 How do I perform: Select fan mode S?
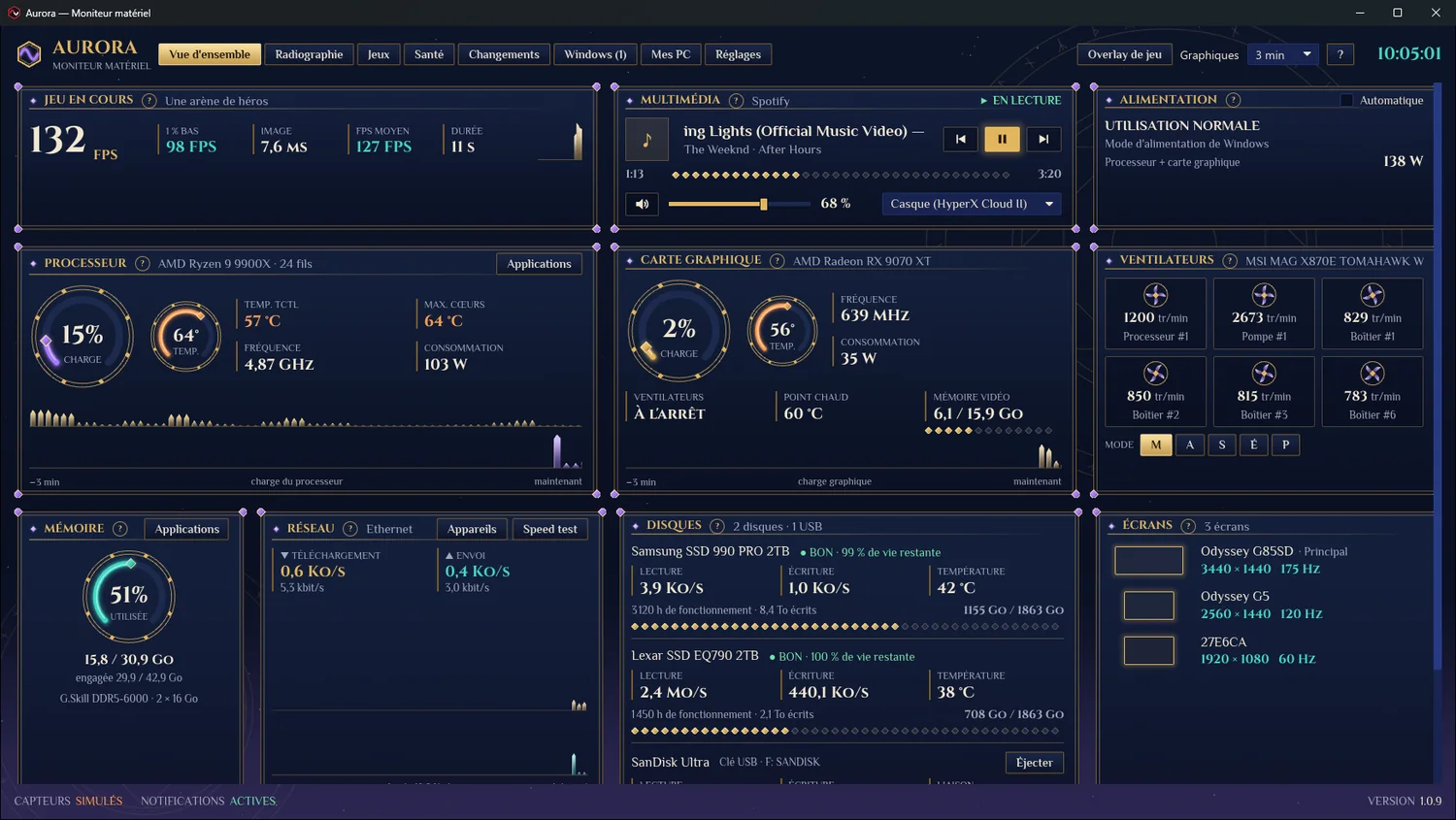coord(1222,444)
